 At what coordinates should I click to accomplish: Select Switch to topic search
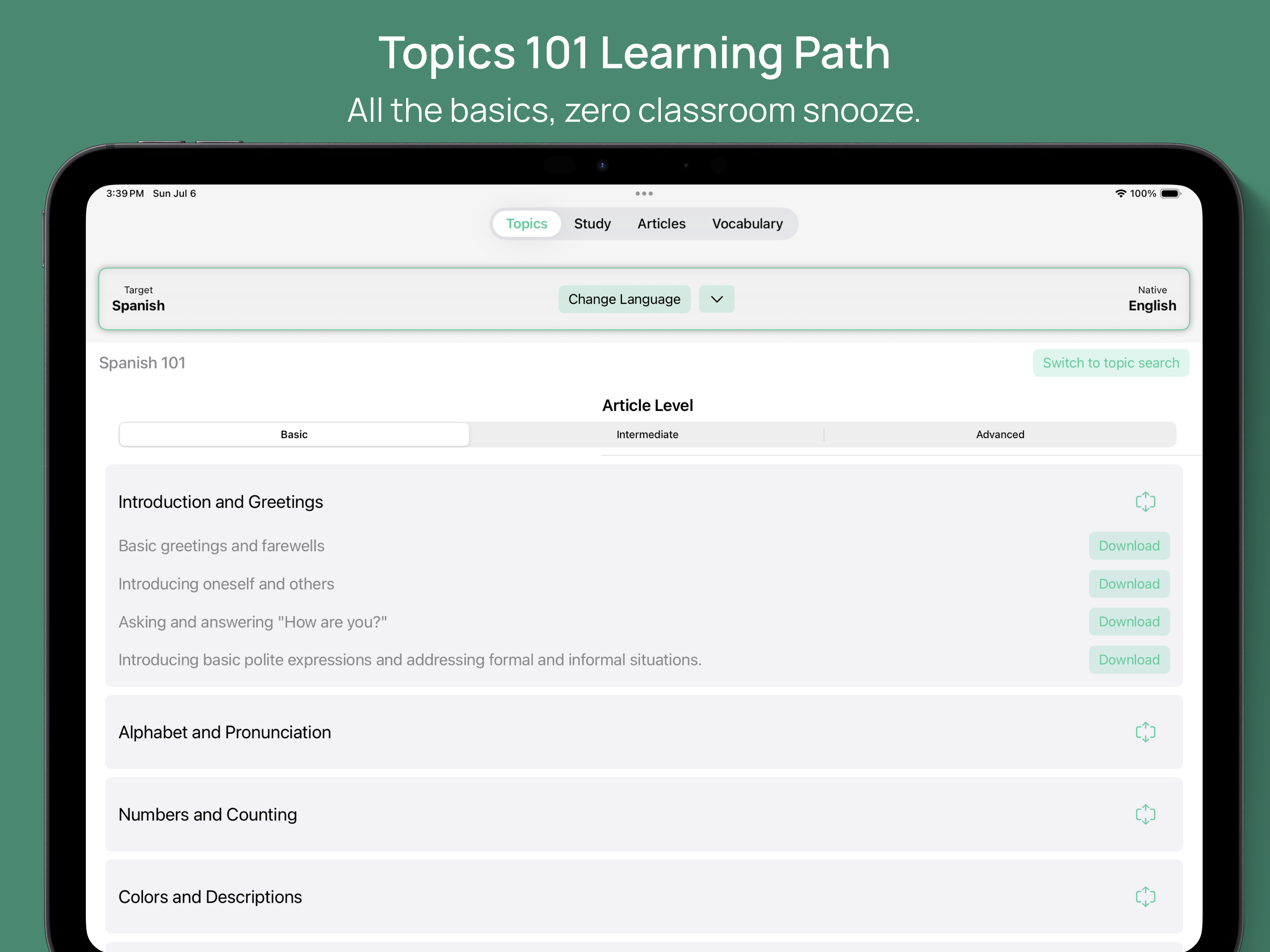pyautogui.click(x=1110, y=363)
